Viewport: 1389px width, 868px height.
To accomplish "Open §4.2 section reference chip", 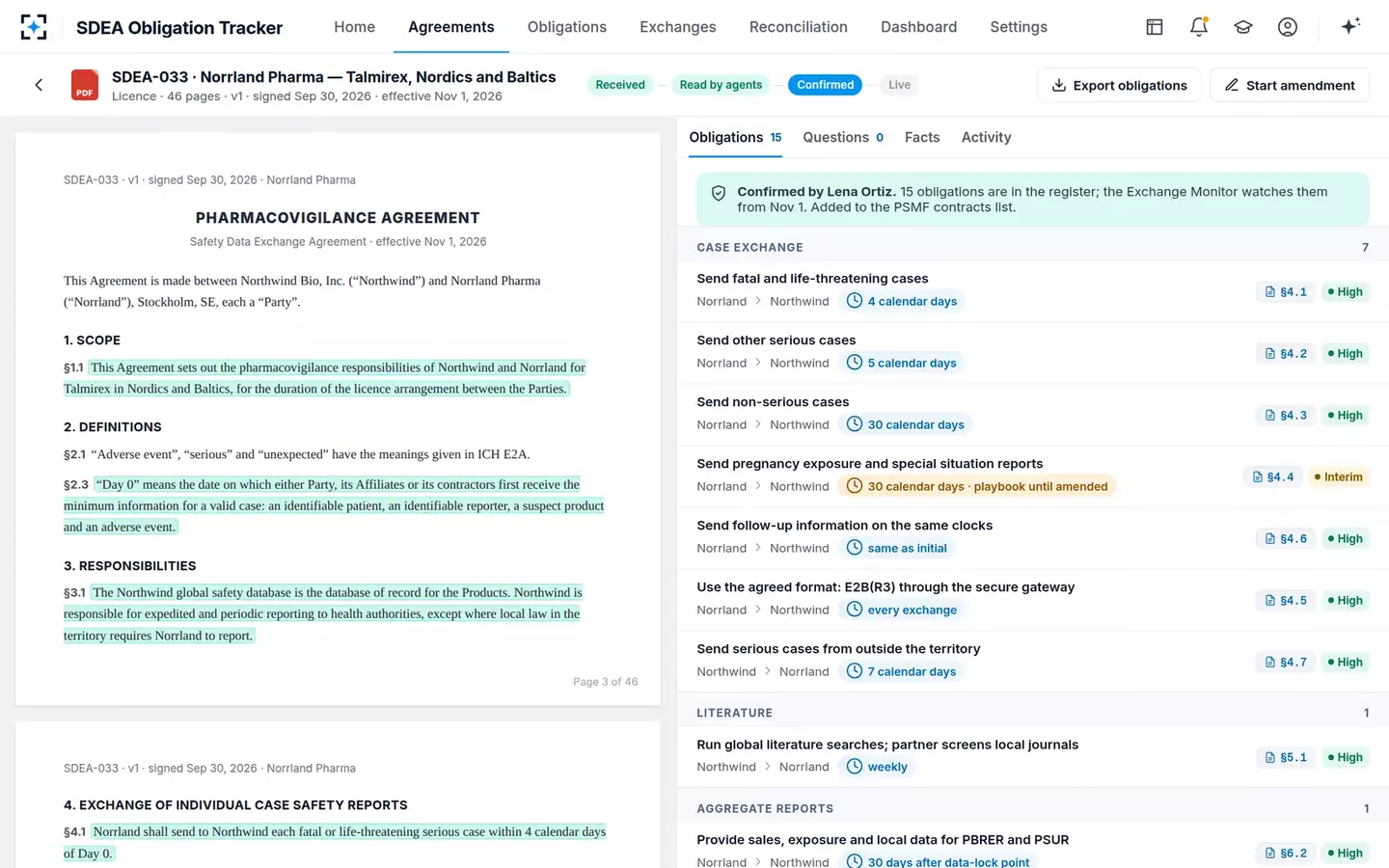I will pos(1286,354).
